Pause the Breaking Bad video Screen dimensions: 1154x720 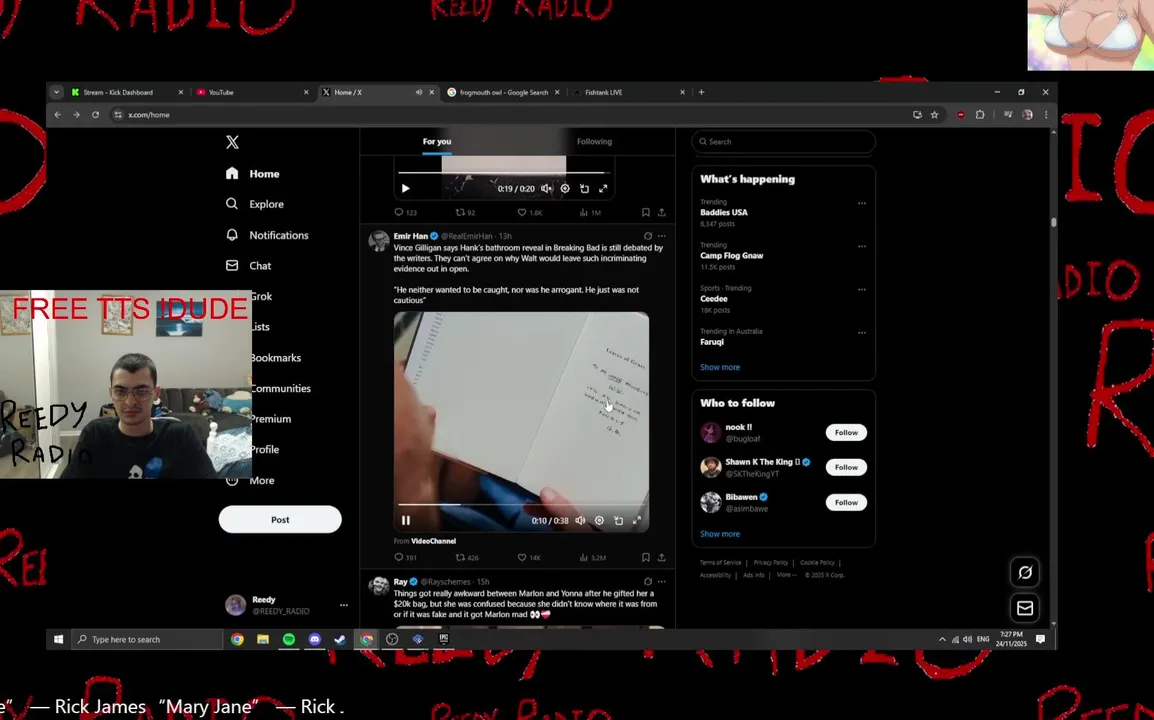click(x=406, y=520)
